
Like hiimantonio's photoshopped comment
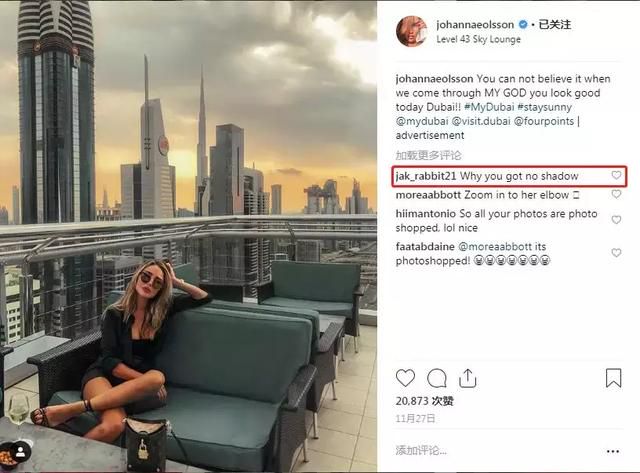point(616,220)
